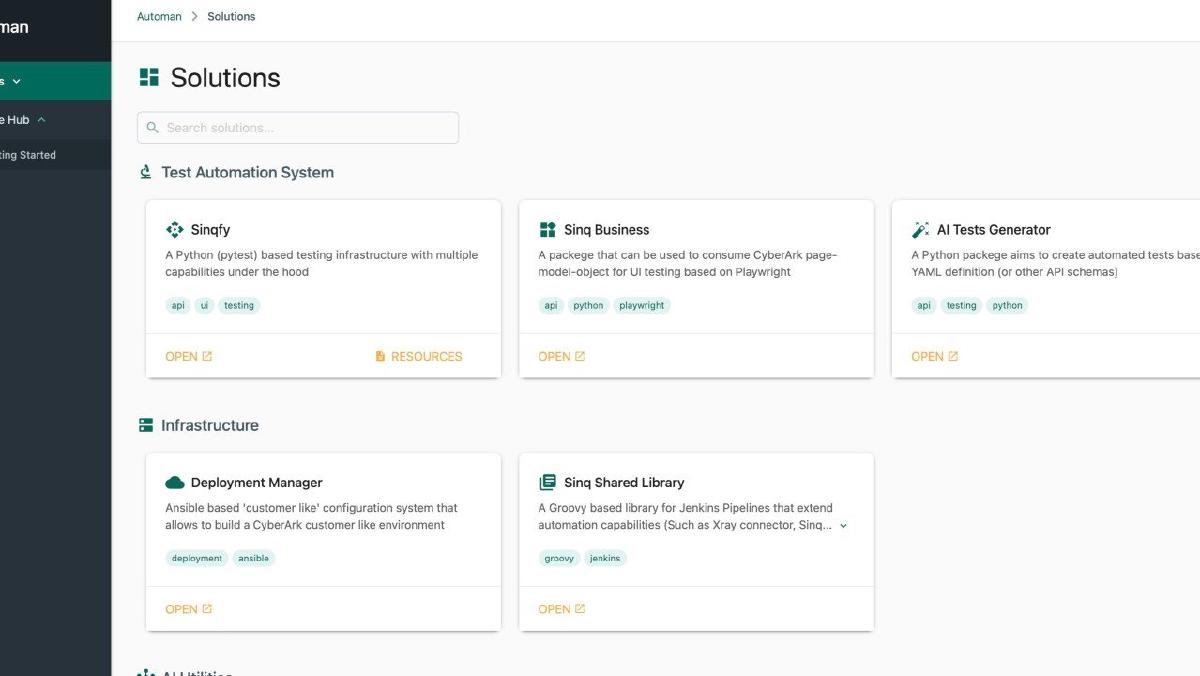Click the Infrastructure section server icon

pos(146,425)
